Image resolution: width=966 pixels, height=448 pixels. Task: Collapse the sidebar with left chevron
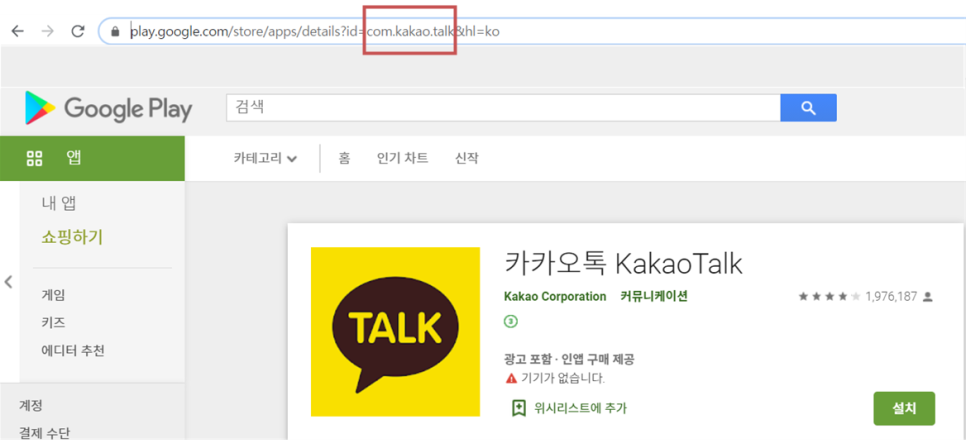coord(9,282)
